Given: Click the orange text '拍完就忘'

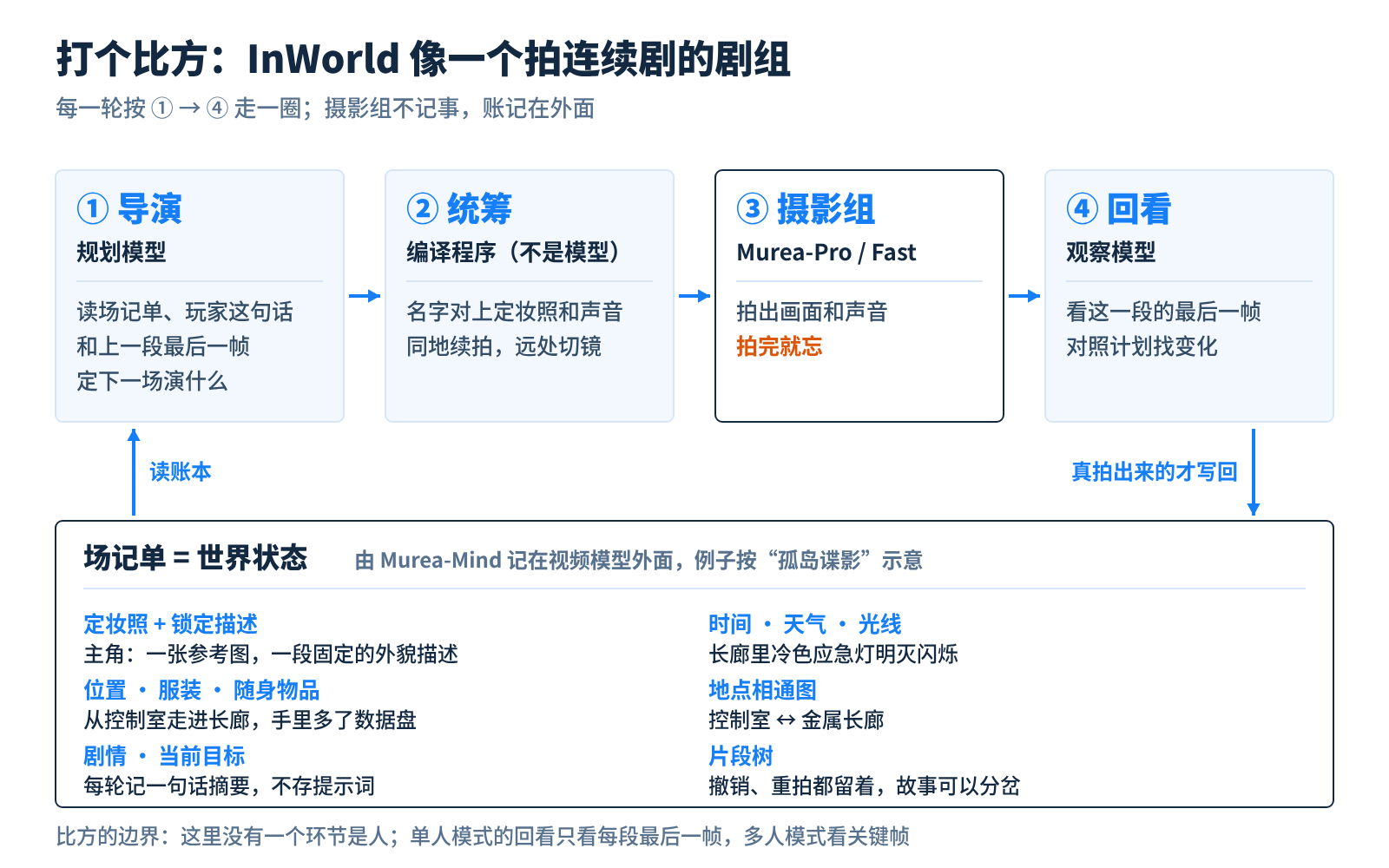Looking at the screenshot, I should [x=780, y=346].
